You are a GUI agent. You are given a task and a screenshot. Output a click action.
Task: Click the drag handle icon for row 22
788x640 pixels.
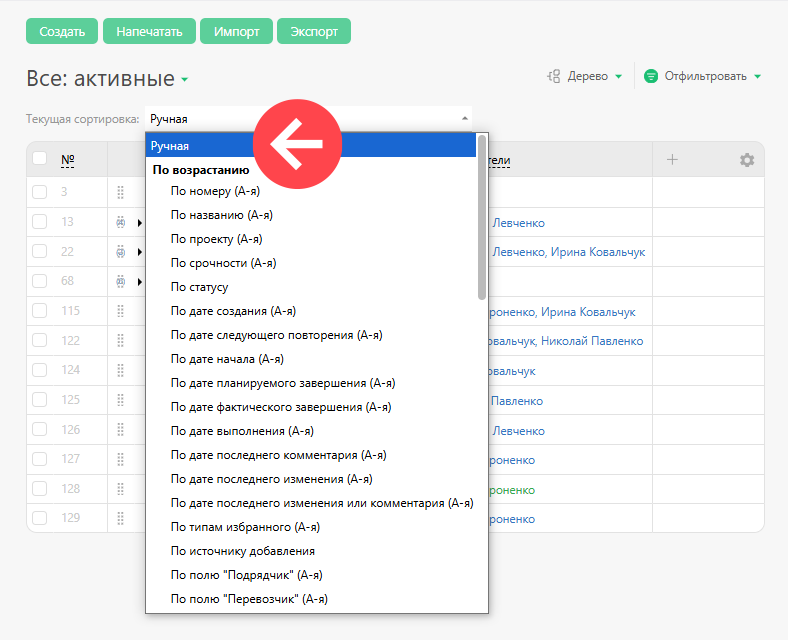[x=121, y=252]
